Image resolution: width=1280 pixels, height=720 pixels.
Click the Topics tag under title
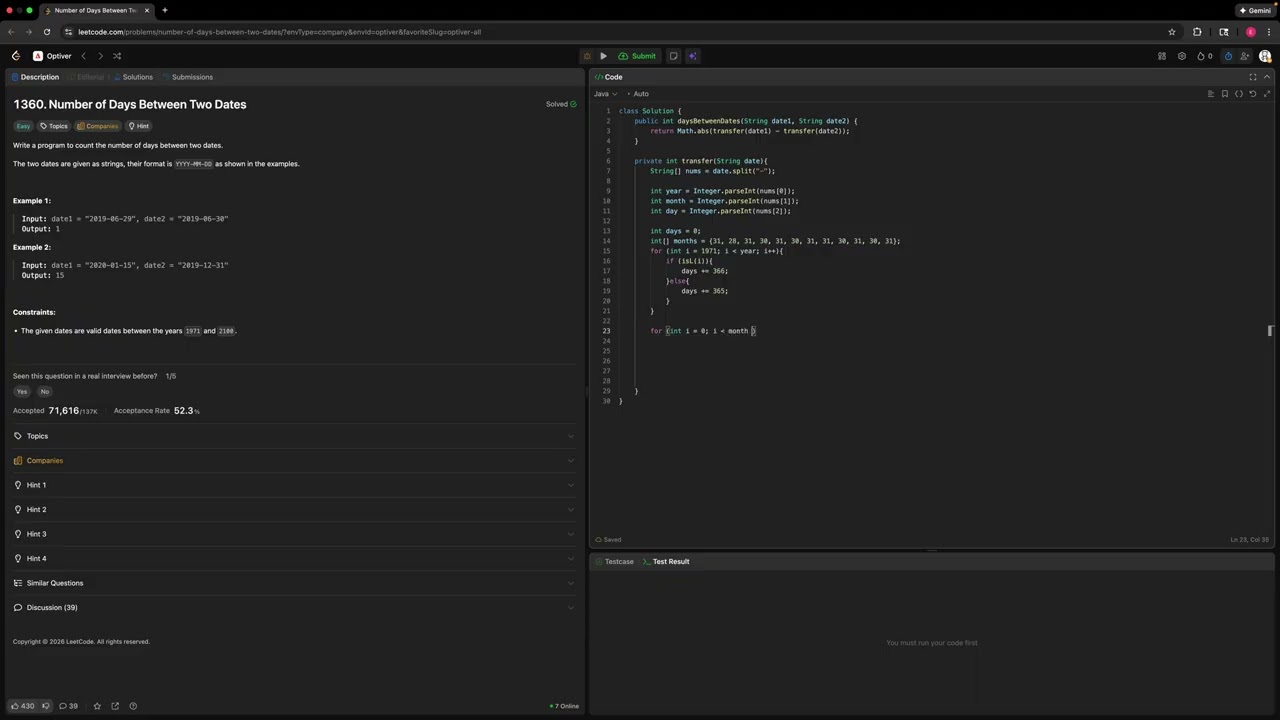(x=54, y=126)
